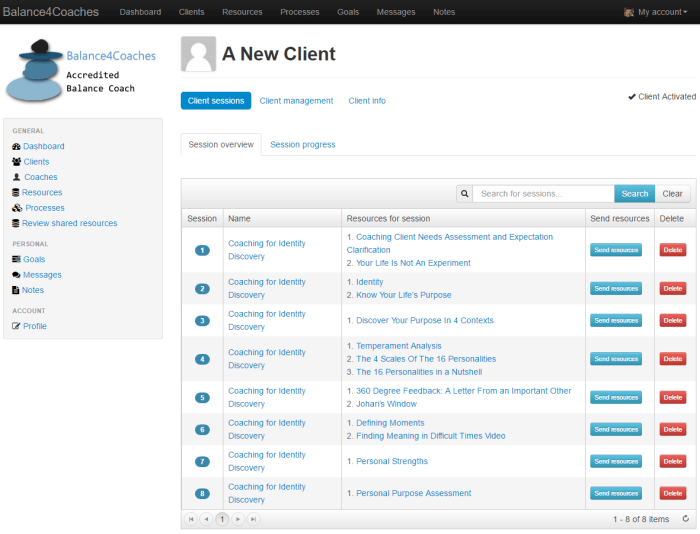This screenshot has width=700, height=534.
Task: Open session 3 Coaching for Identity Discovery
Action: (267, 321)
